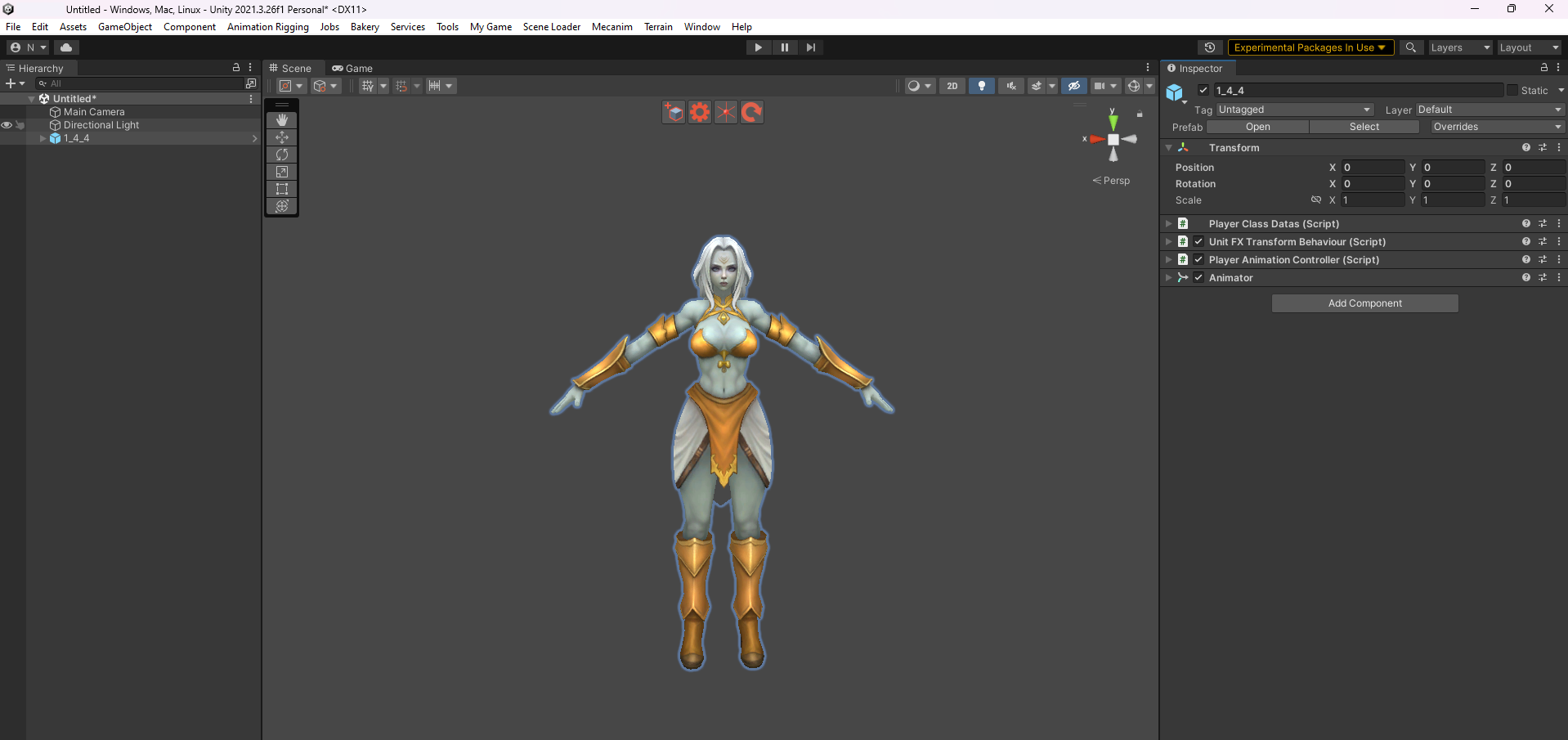Open the Static flags dropdown arrow
The width and height of the screenshot is (1568, 740).
(1561, 91)
